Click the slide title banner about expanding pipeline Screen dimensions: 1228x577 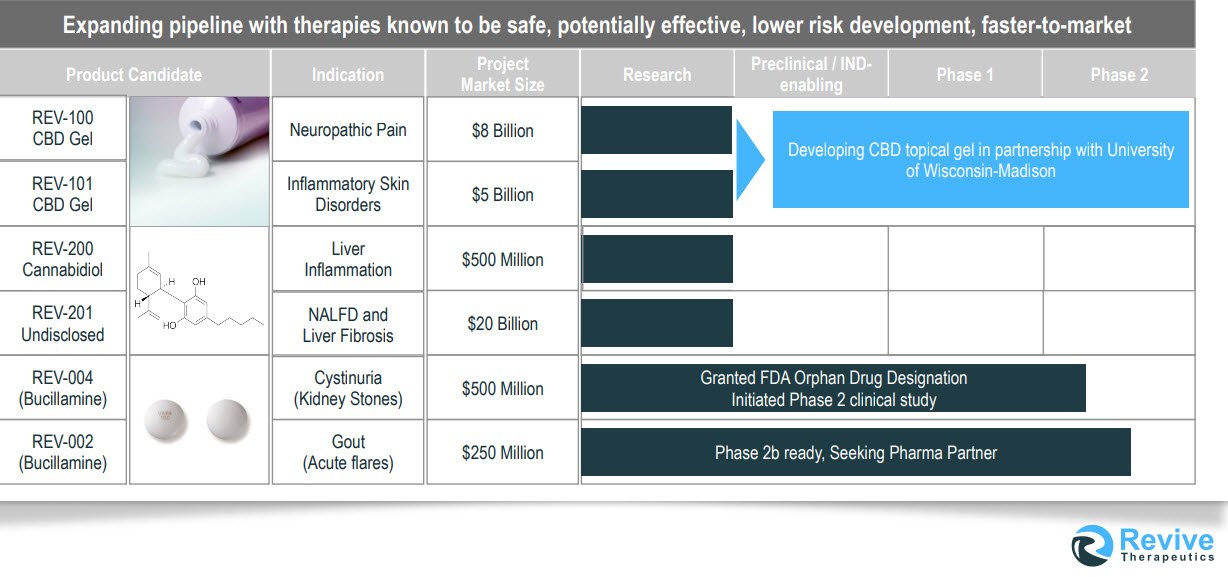597,25
